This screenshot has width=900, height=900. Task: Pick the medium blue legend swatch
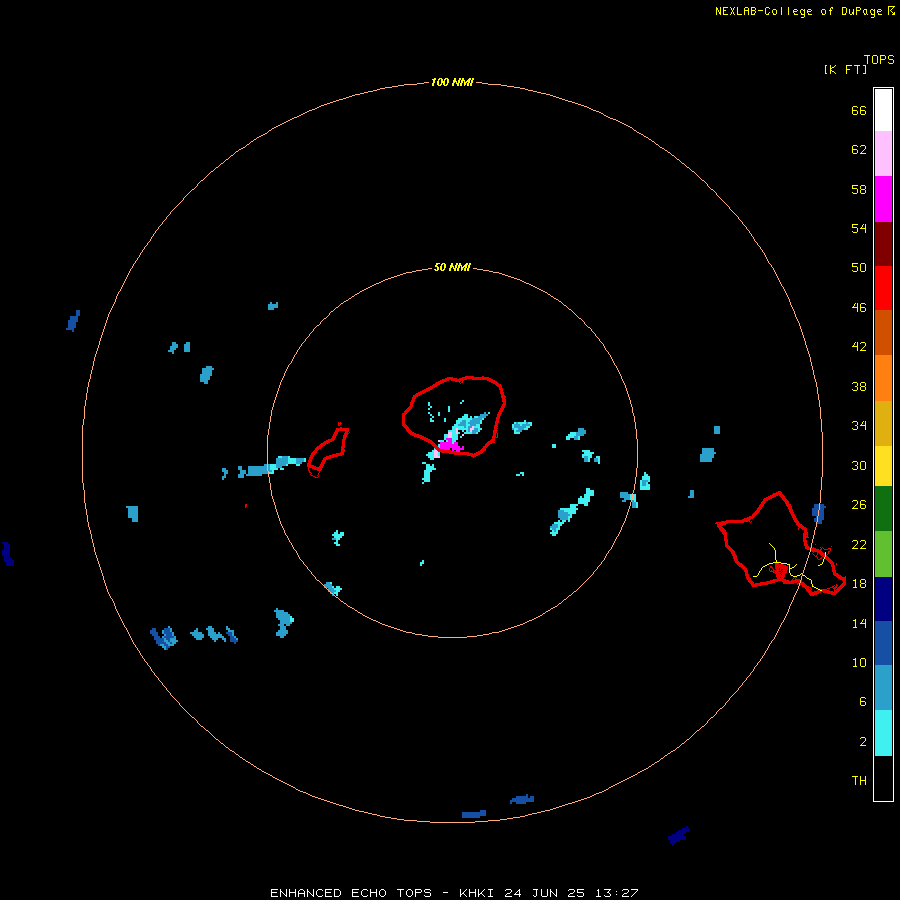[883, 643]
